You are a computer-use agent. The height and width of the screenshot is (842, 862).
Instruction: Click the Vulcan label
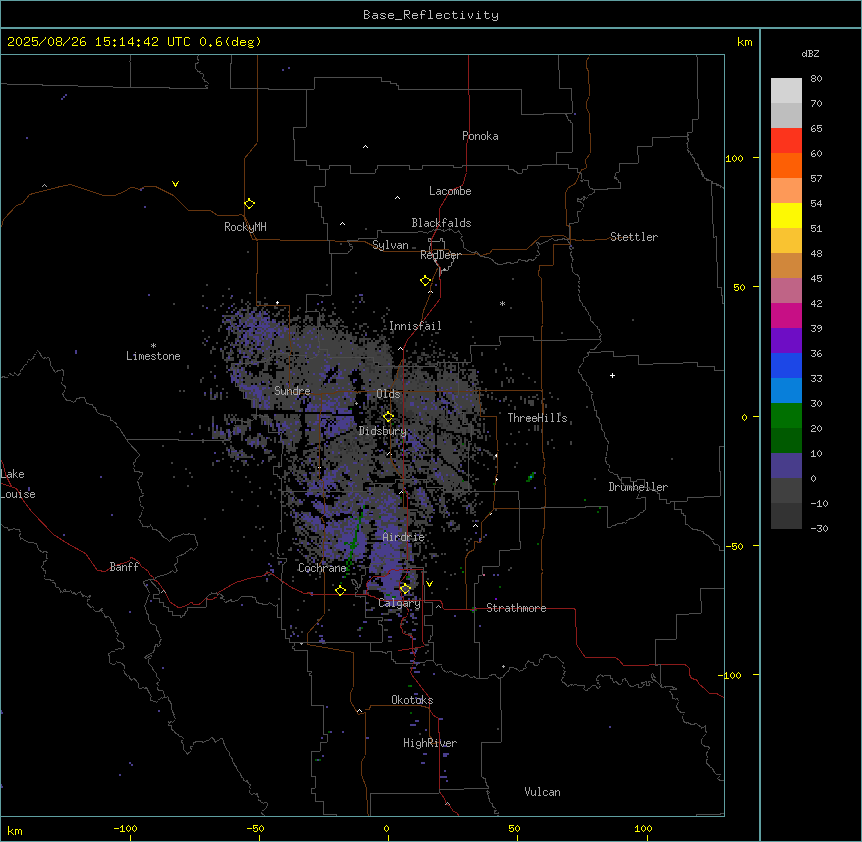click(x=542, y=792)
